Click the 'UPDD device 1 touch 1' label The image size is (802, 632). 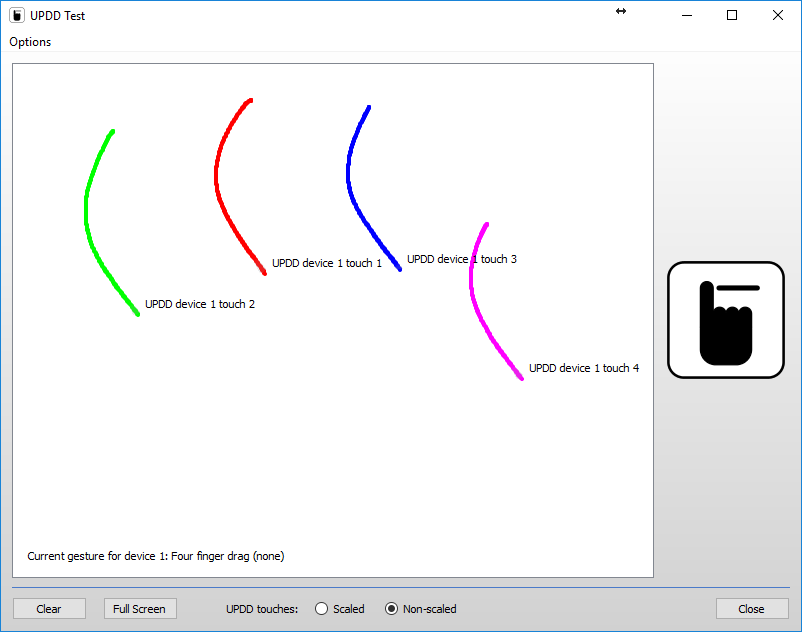pos(327,263)
